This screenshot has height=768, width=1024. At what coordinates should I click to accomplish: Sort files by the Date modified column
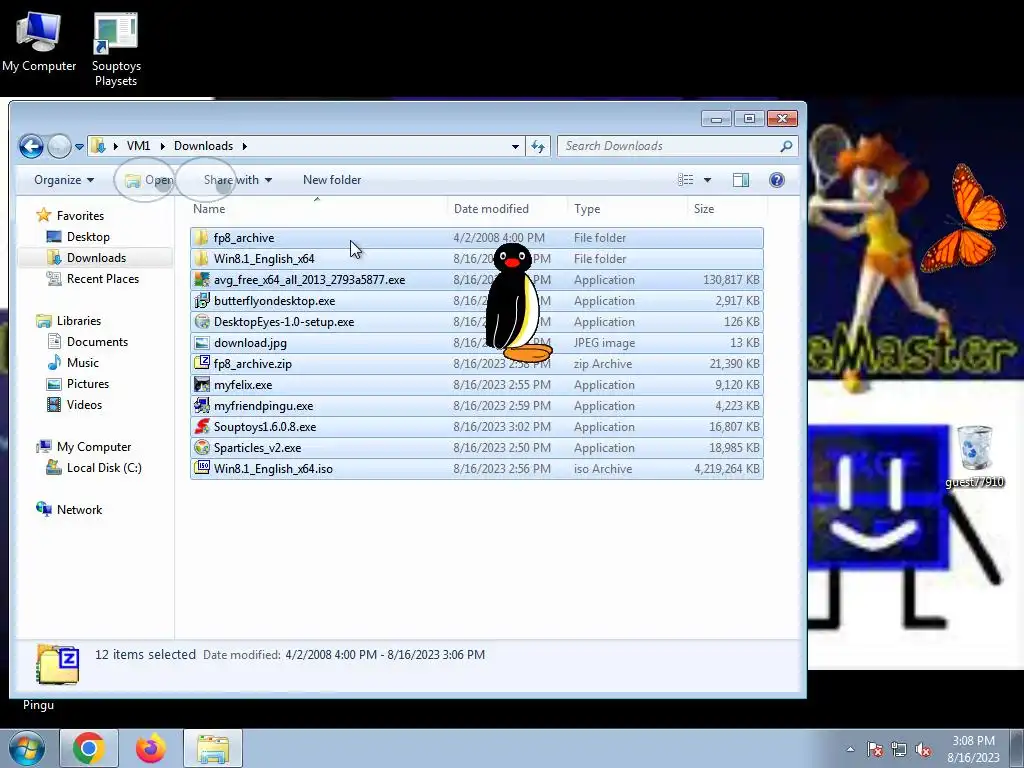[x=507, y=209]
